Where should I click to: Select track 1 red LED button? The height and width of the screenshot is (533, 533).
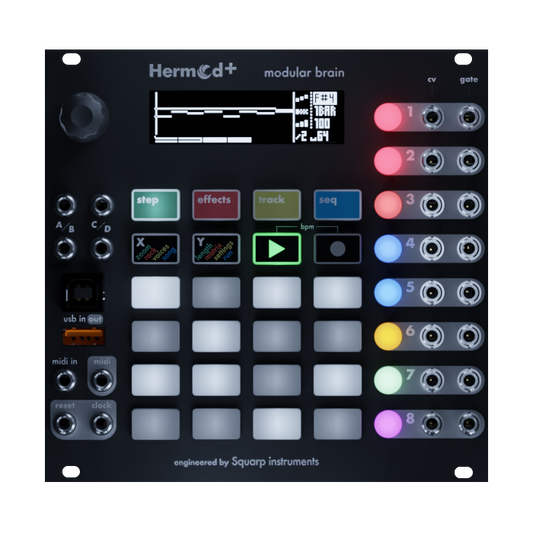pyautogui.click(x=388, y=117)
